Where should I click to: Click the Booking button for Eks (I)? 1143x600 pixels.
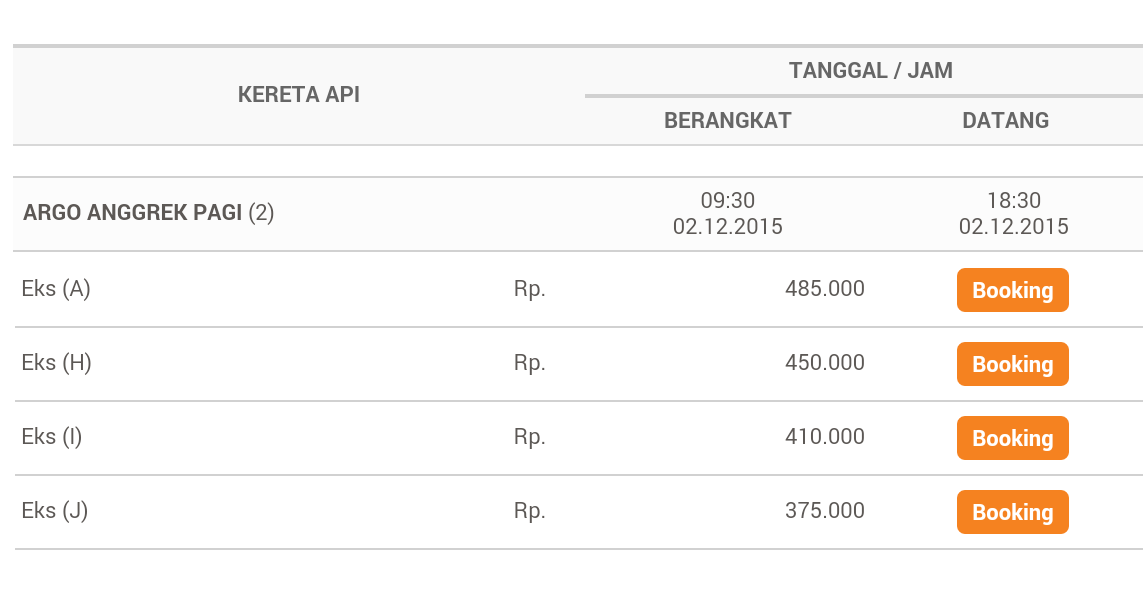coord(1012,437)
